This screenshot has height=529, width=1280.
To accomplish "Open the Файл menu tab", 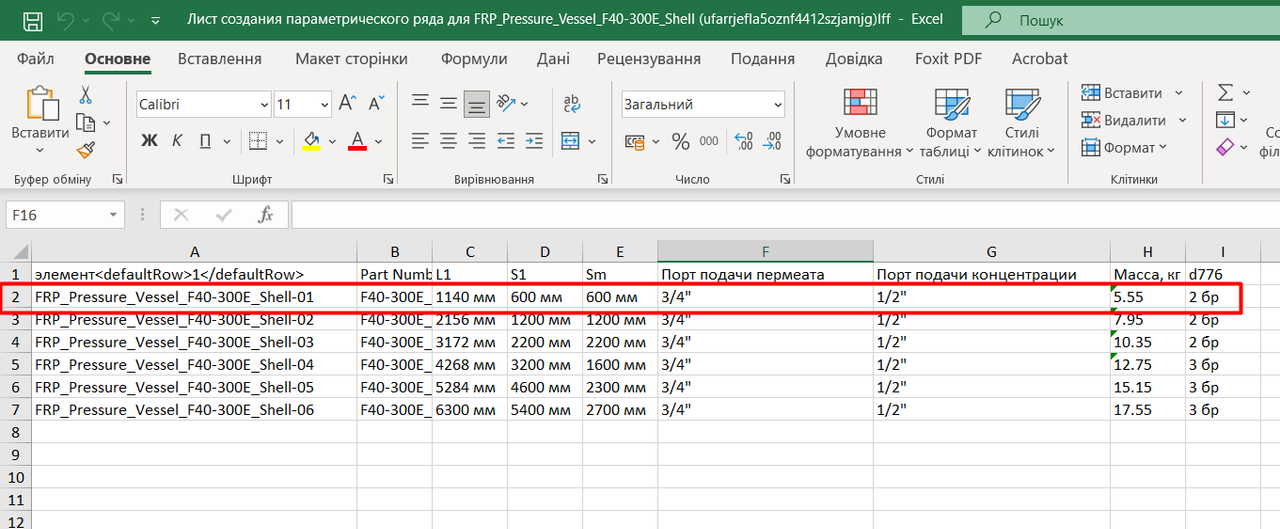I will pyautogui.click(x=36, y=59).
